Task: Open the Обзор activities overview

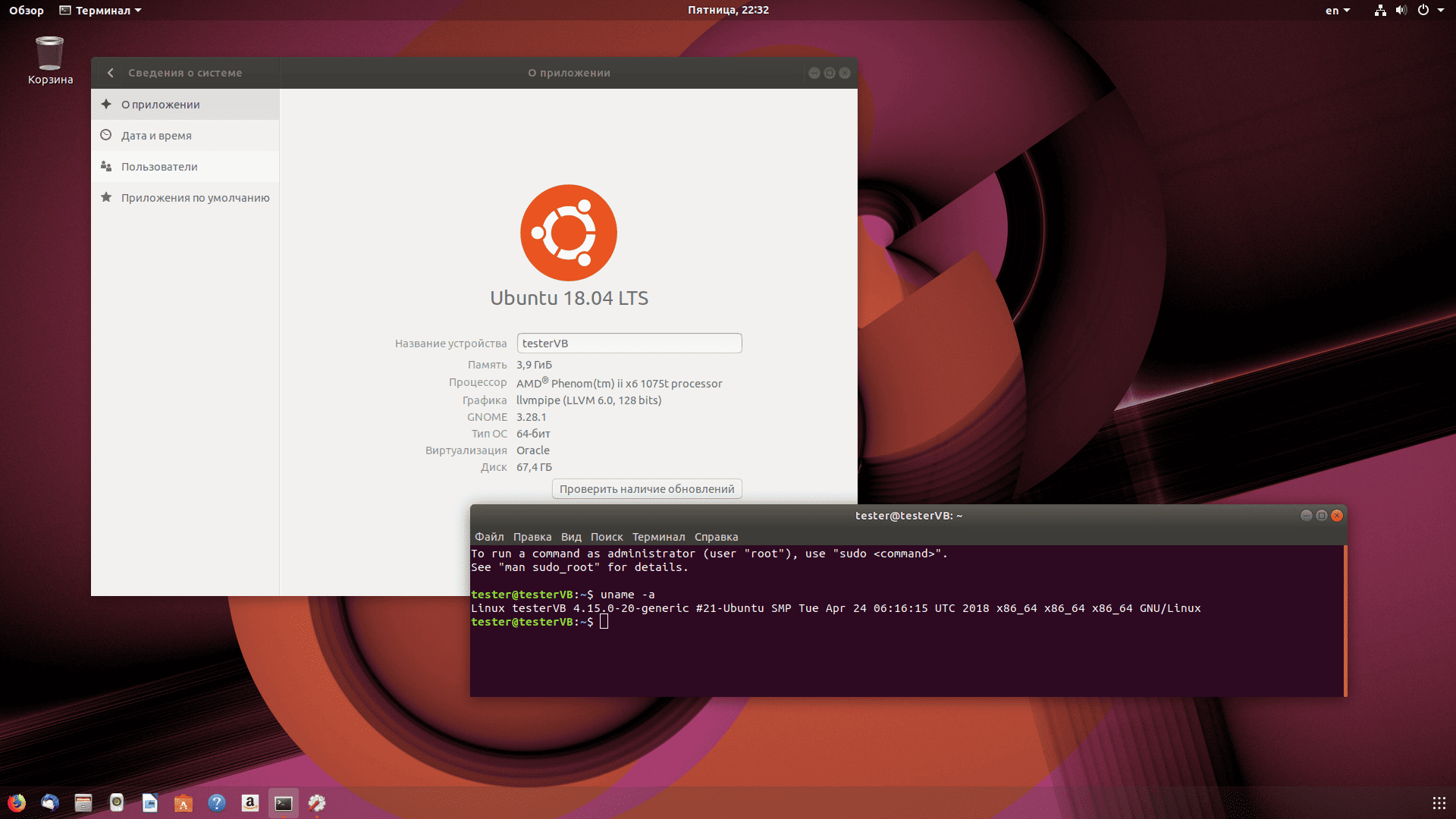Action: point(27,11)
